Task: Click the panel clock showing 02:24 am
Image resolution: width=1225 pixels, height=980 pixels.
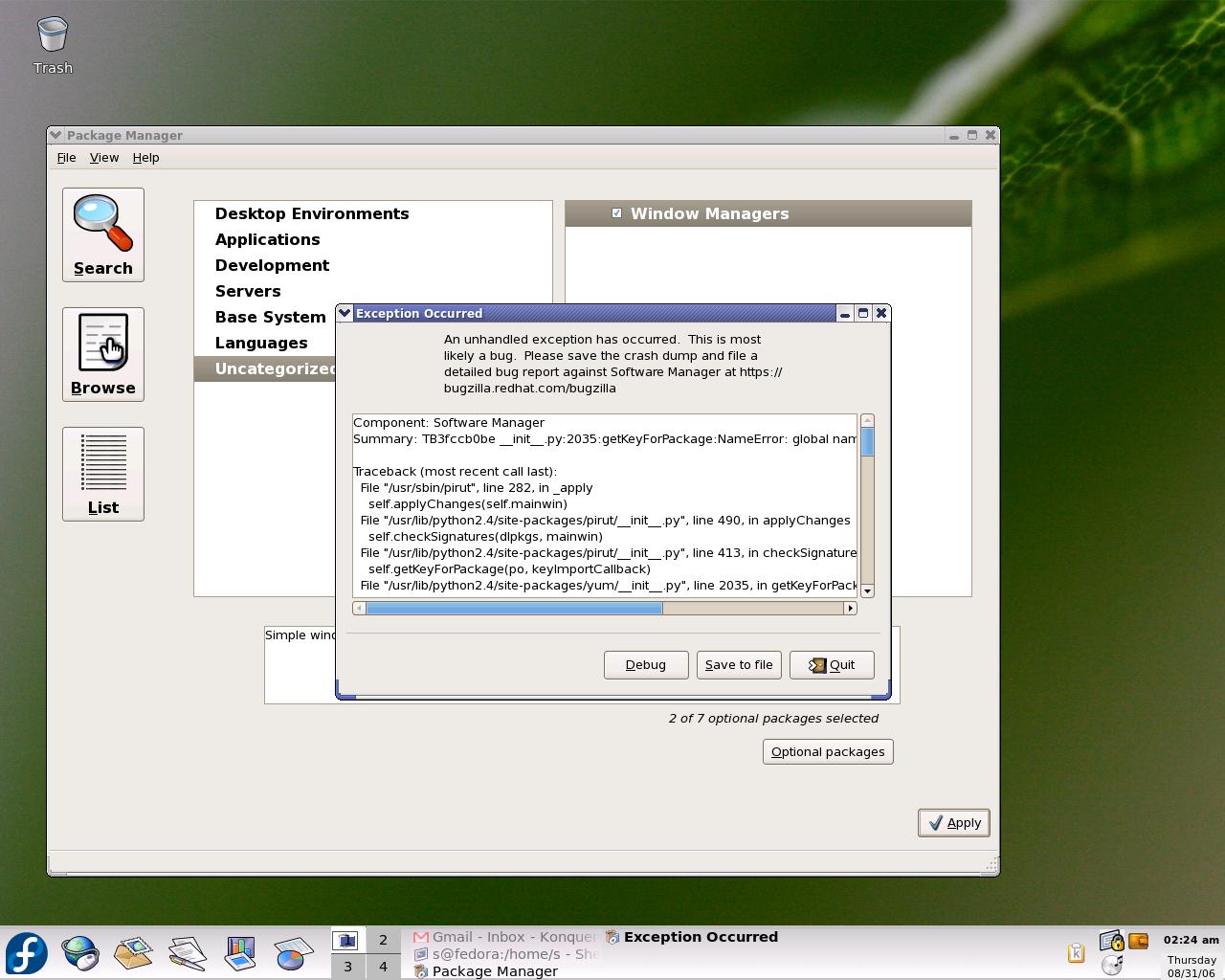Action: 1192,940
